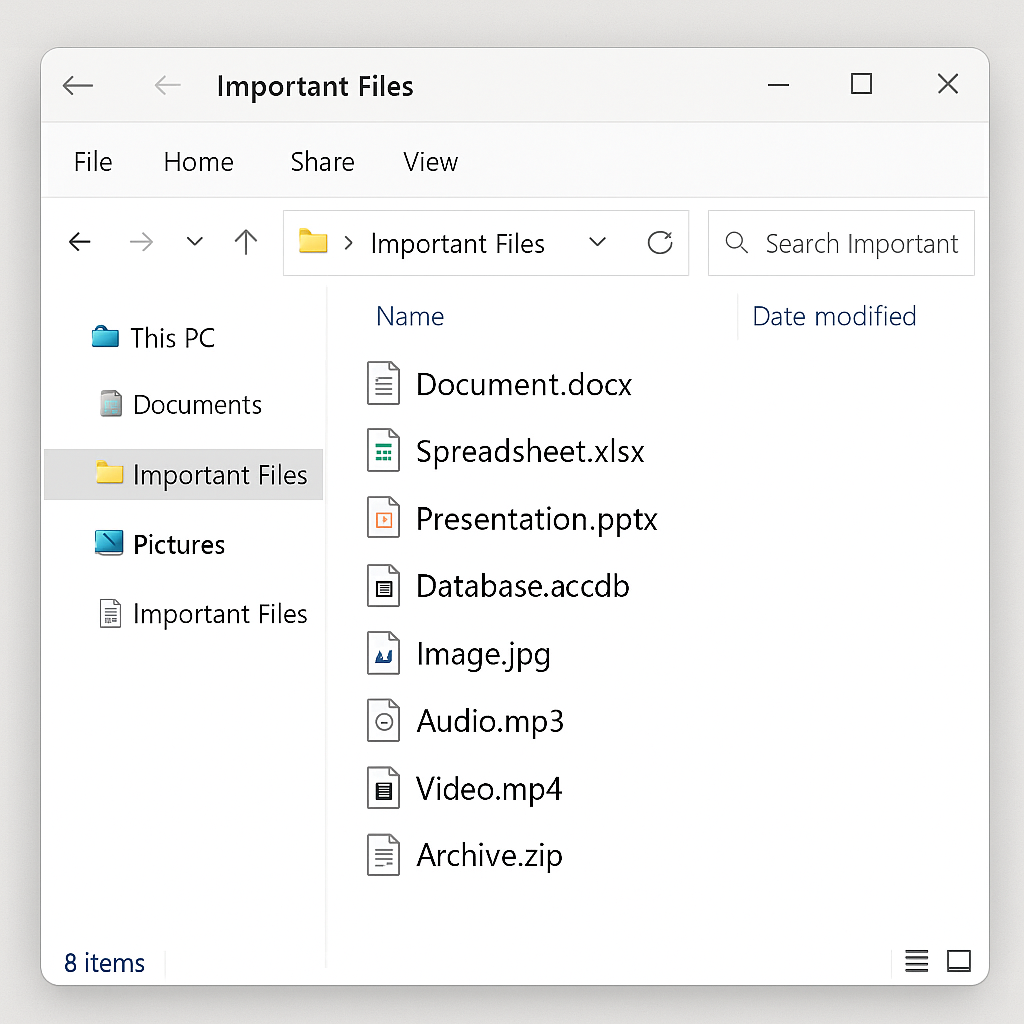The image size is (1024, 1024).
Task: Open the recent locations dropdown chevron
Action: click(195, 242)
